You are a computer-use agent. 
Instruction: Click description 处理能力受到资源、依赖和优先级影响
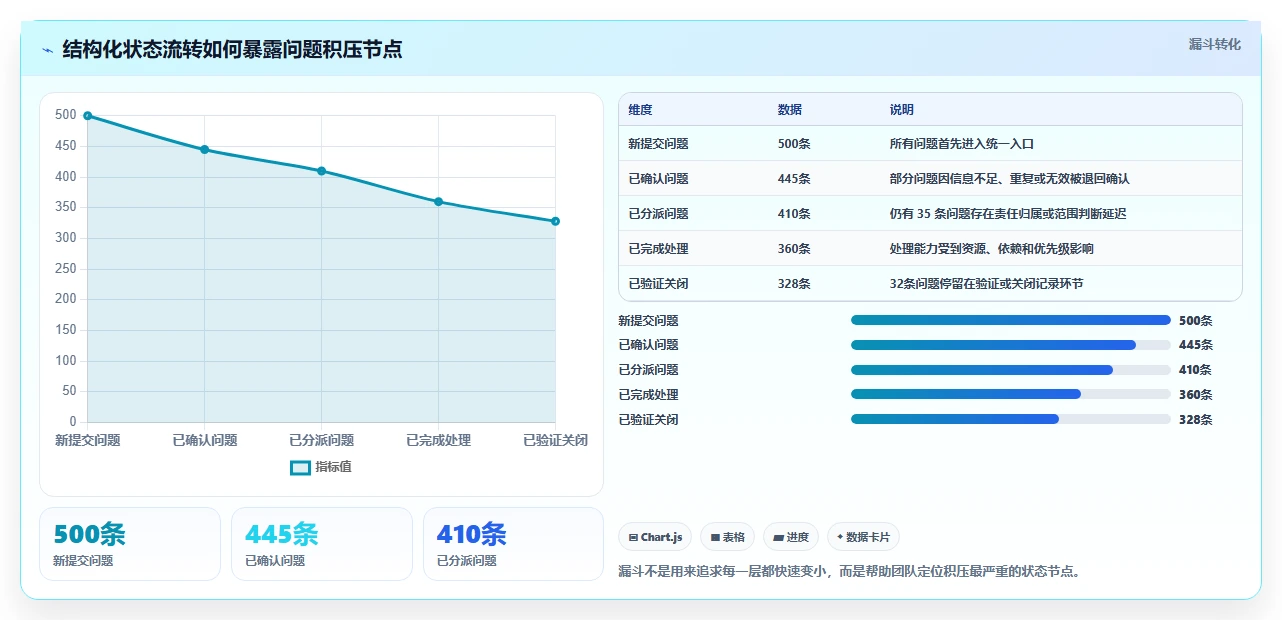pyautogui.click(x=991, y=249)
